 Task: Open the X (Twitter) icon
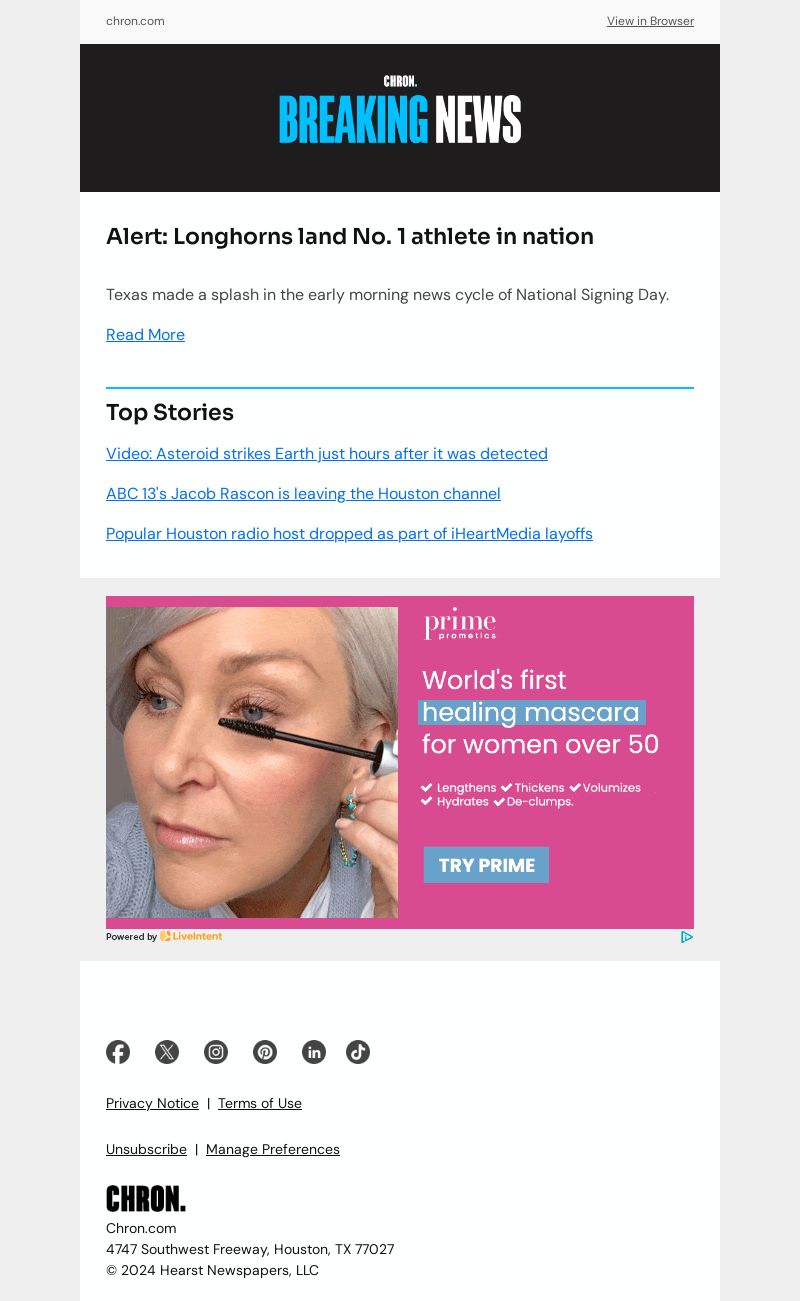point(167,1052)
